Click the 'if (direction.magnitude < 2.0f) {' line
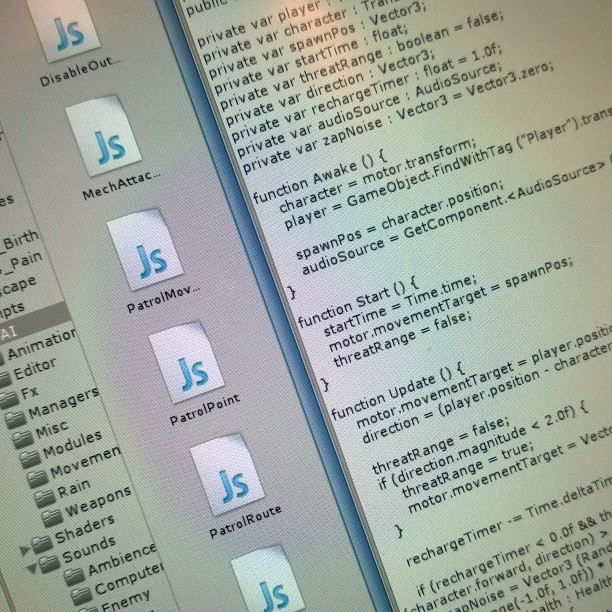 [x=483, y=445]
